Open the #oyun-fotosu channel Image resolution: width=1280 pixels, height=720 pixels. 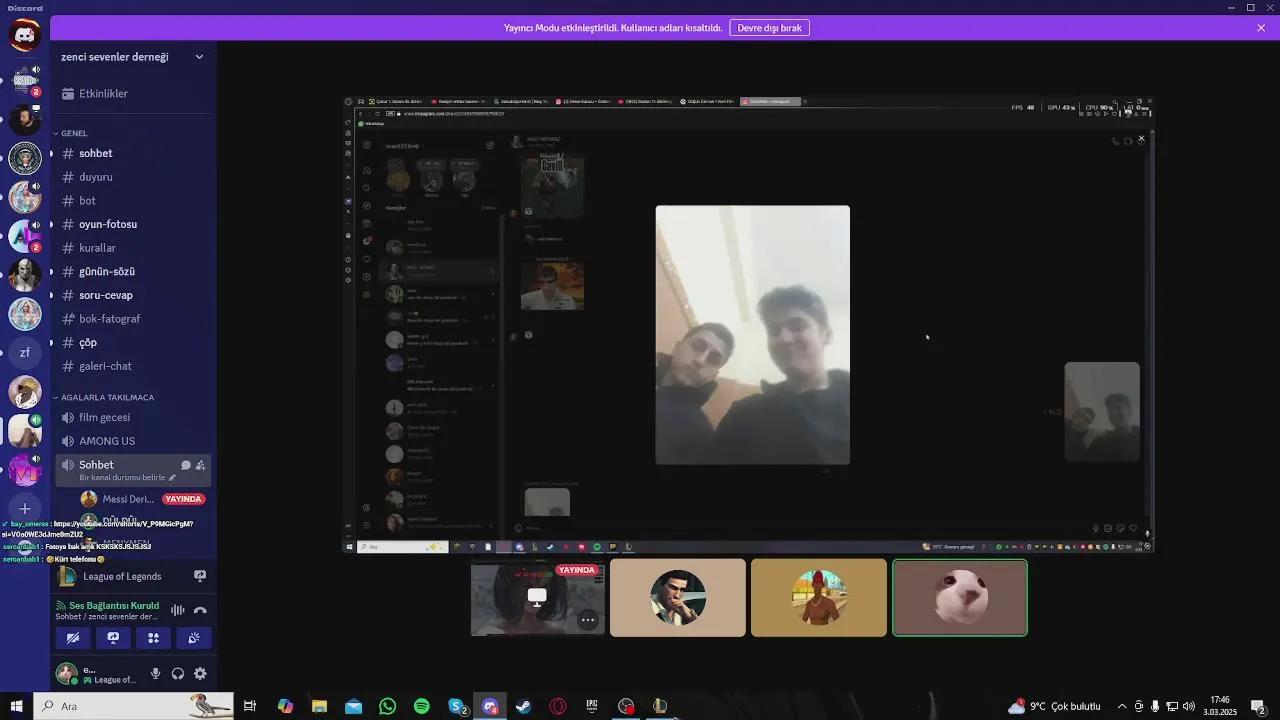(x=133, y=224)
